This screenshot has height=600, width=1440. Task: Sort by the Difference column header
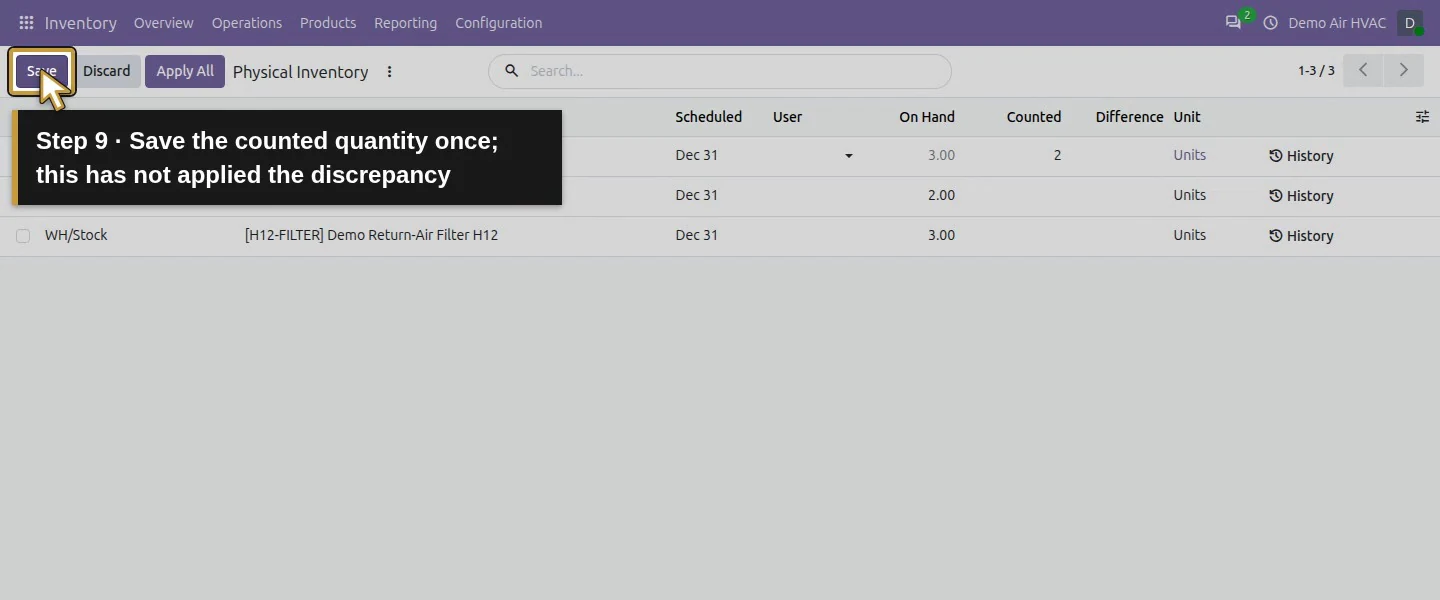(x=1129, y=117)
